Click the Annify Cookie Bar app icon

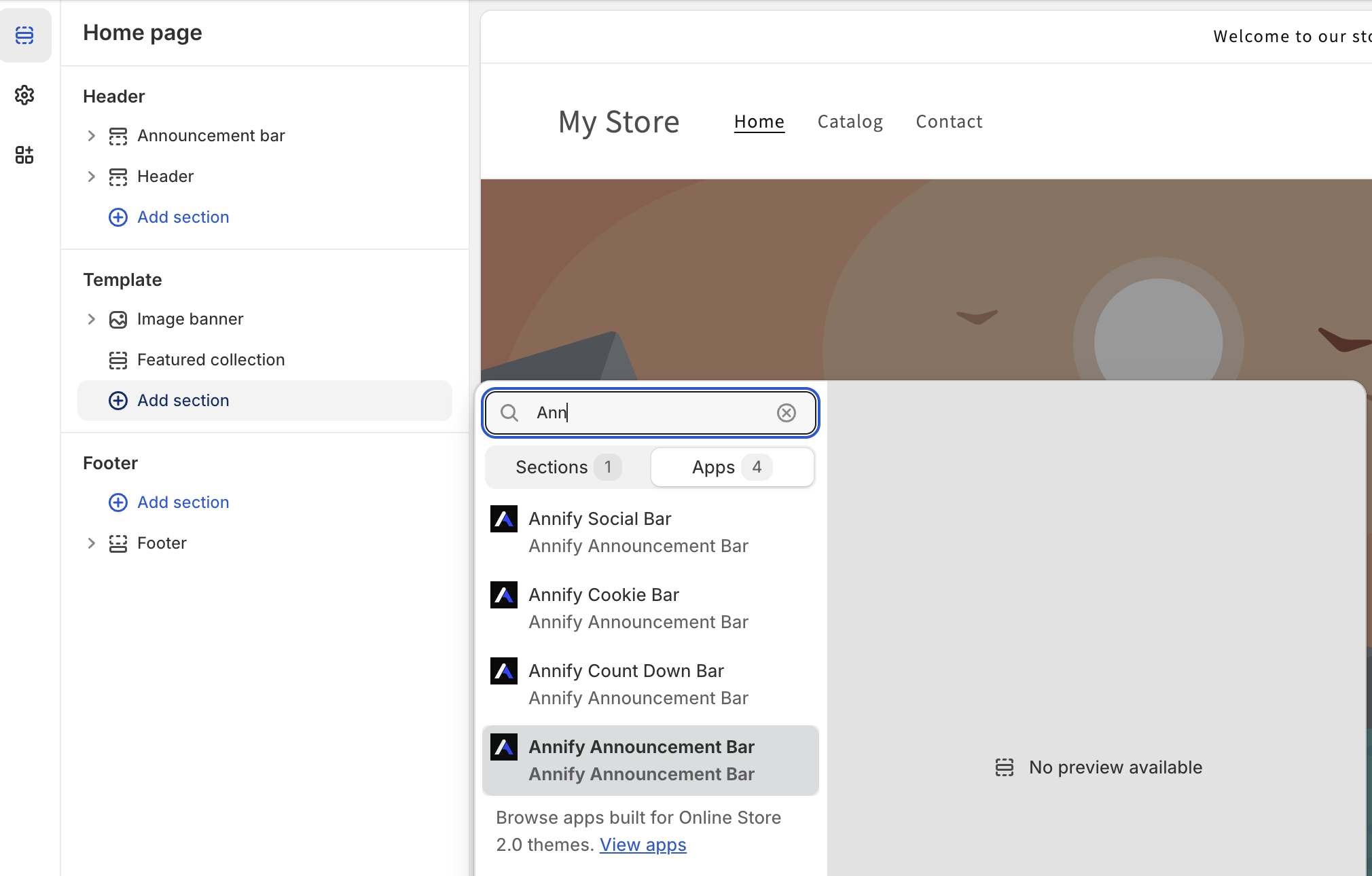pos(504,596)
